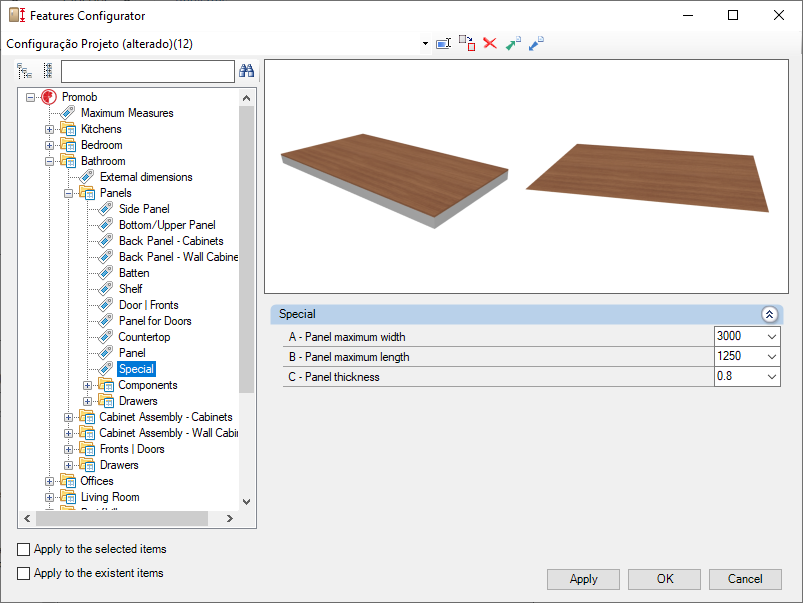The height and width of the screenshot is (613, 809).
Task: Click the Special section header
Action: click(527, 314)
